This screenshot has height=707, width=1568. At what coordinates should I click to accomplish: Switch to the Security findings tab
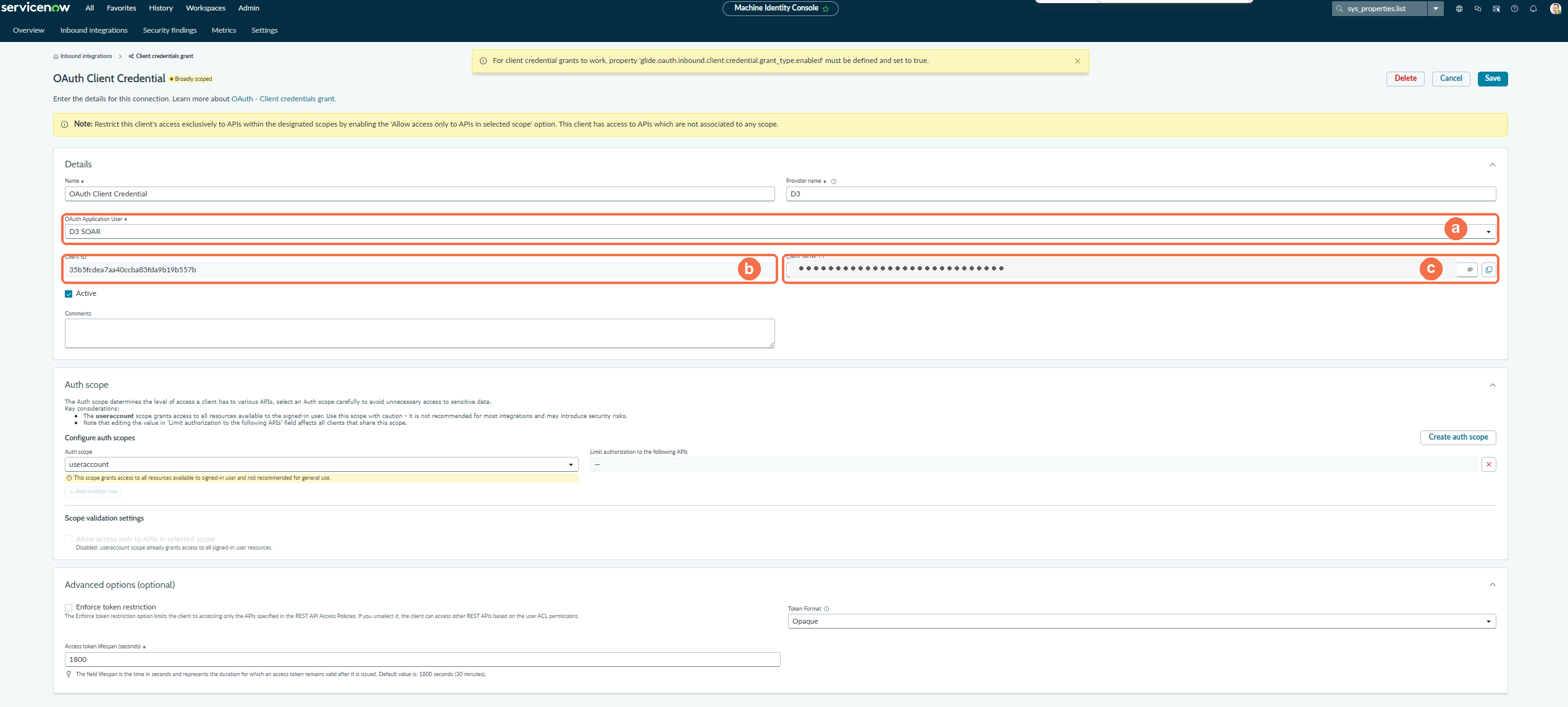pos(170,30)
